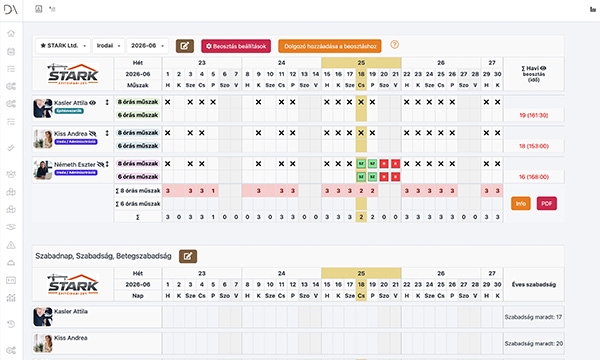Click day 18 header in the schedule table

tap(361, 74)
